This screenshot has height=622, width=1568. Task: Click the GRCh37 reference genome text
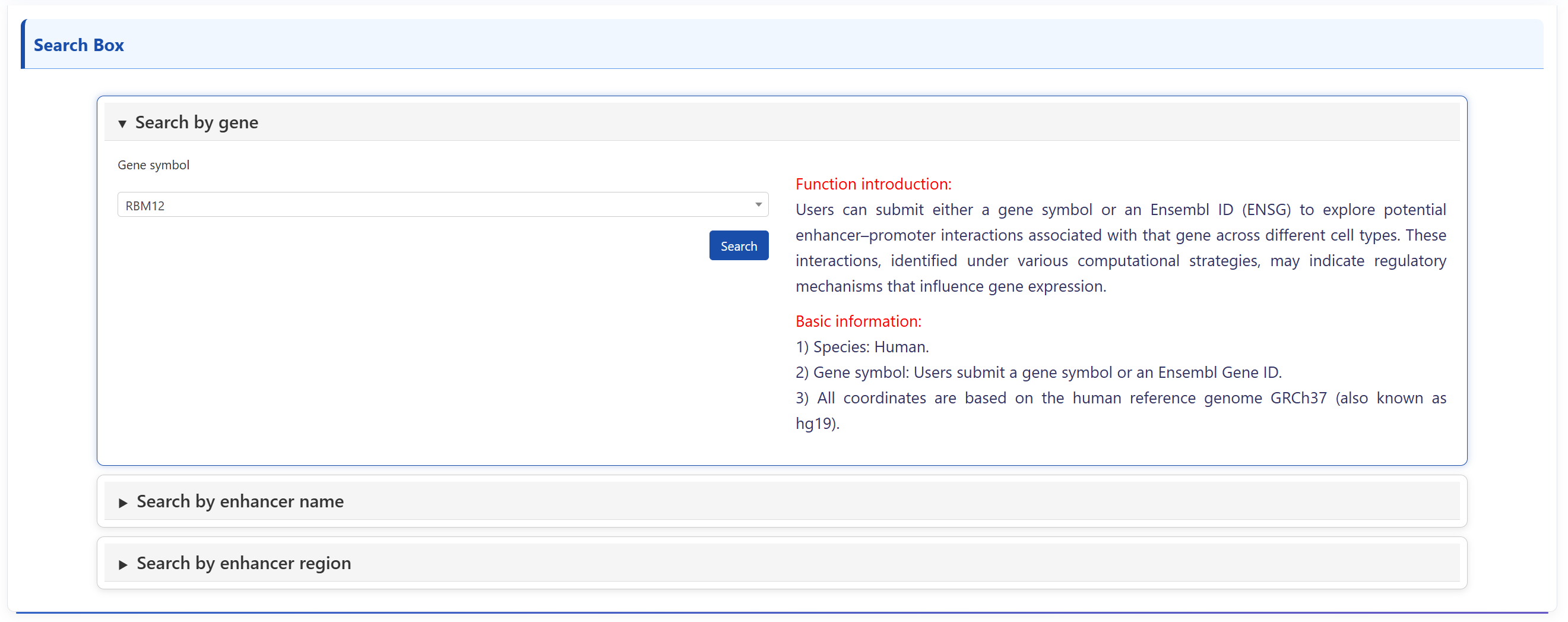point(1298,398)
